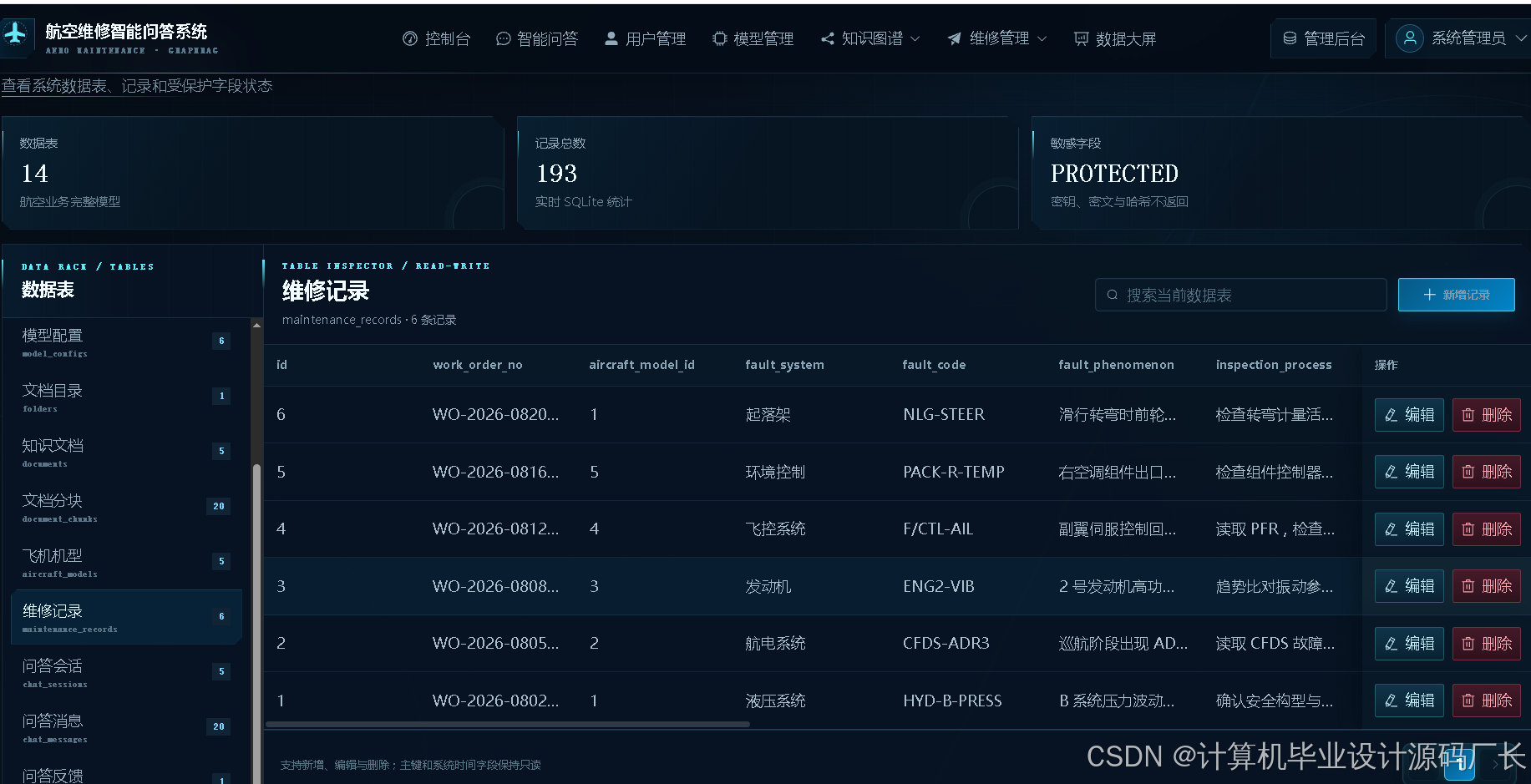Click the table horizontal scrollbar

tap(508, 724)
